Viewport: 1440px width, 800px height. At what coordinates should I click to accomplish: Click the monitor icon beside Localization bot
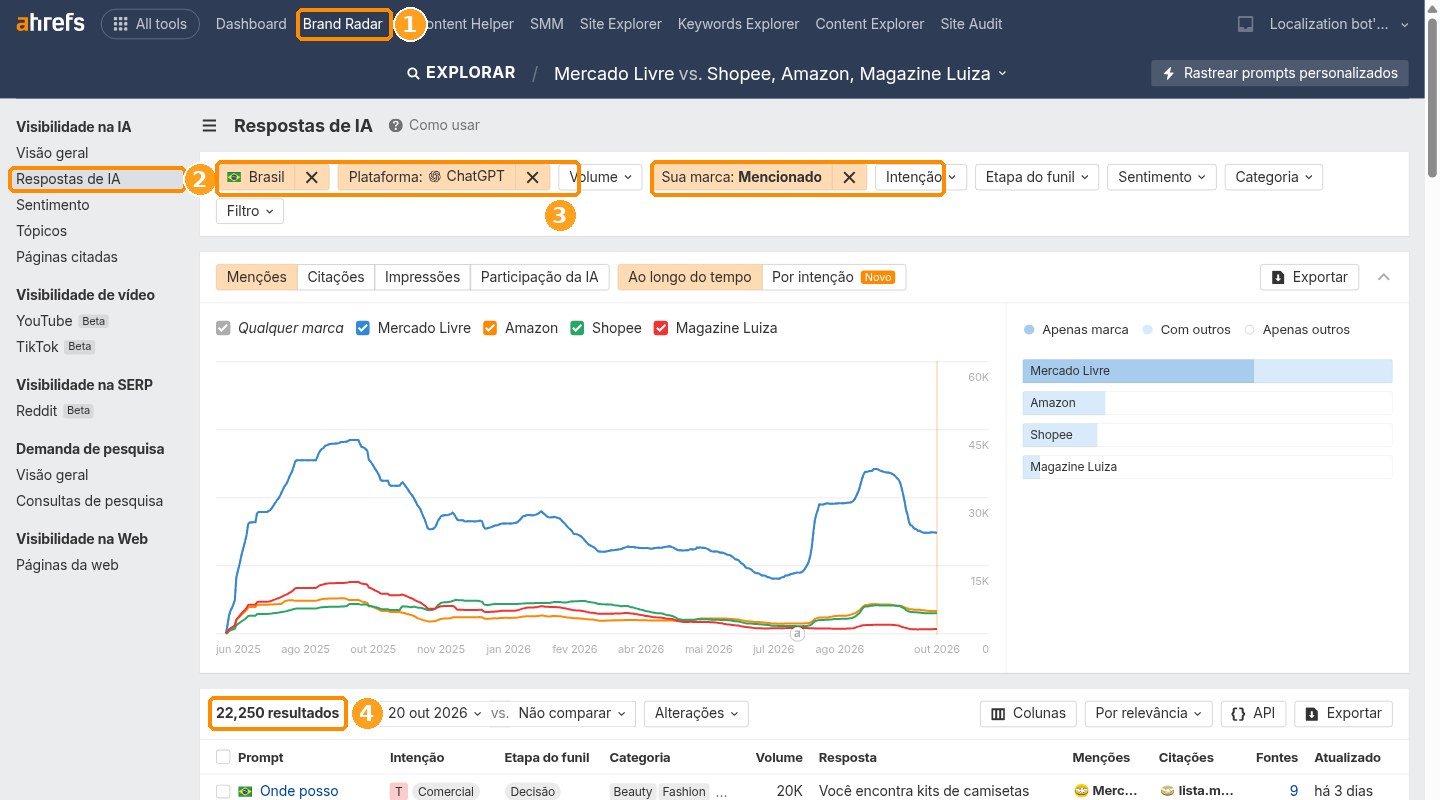pyautogui.click(x=1245, y=24)
